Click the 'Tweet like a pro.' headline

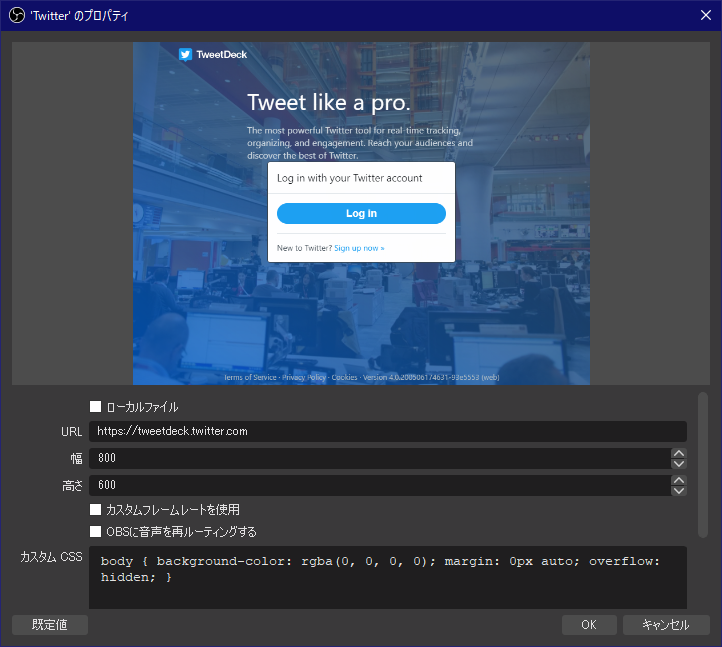pos(328,102)
